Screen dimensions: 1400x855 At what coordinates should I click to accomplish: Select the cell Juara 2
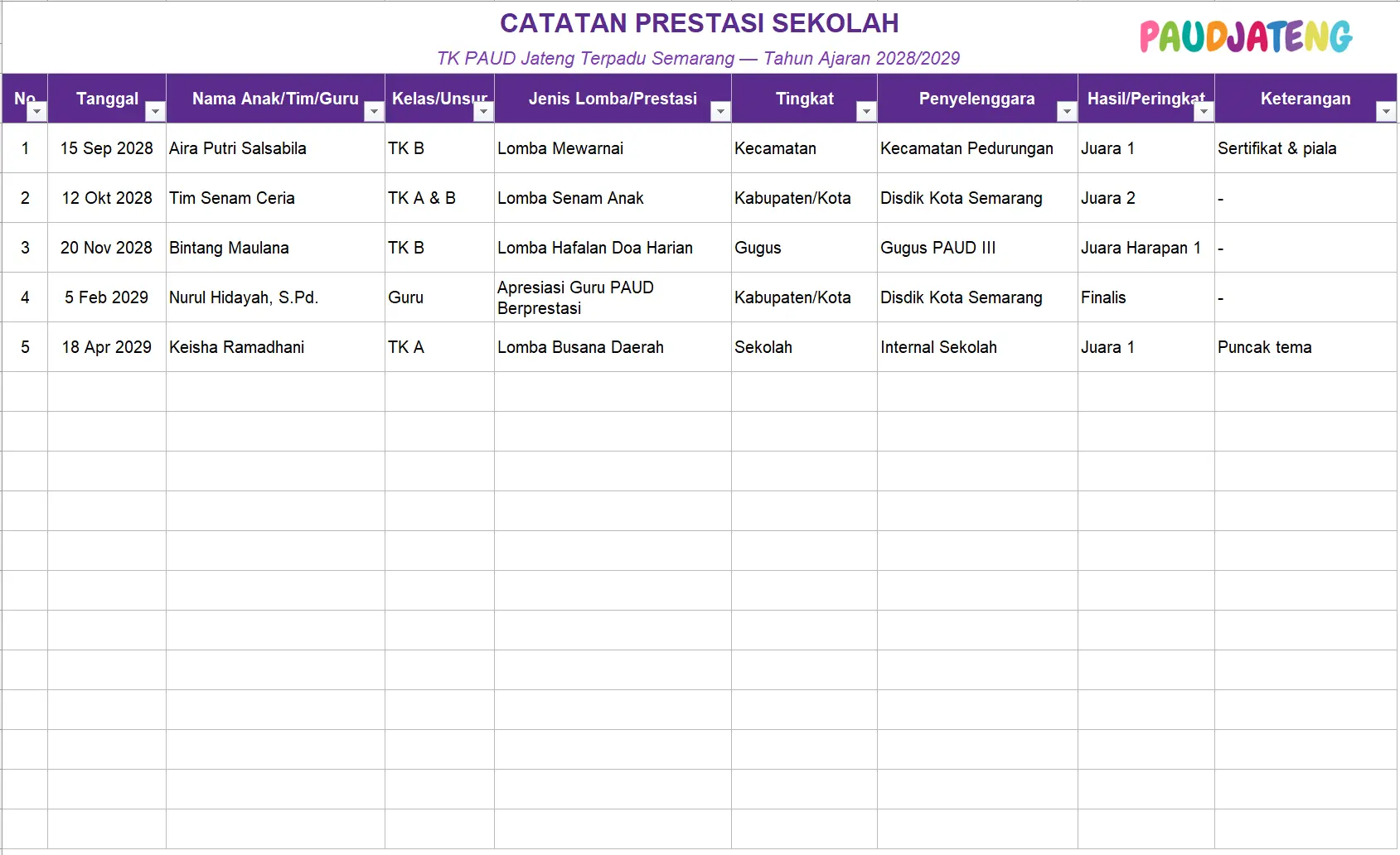pyautogui.click(x=1146, y=198)
